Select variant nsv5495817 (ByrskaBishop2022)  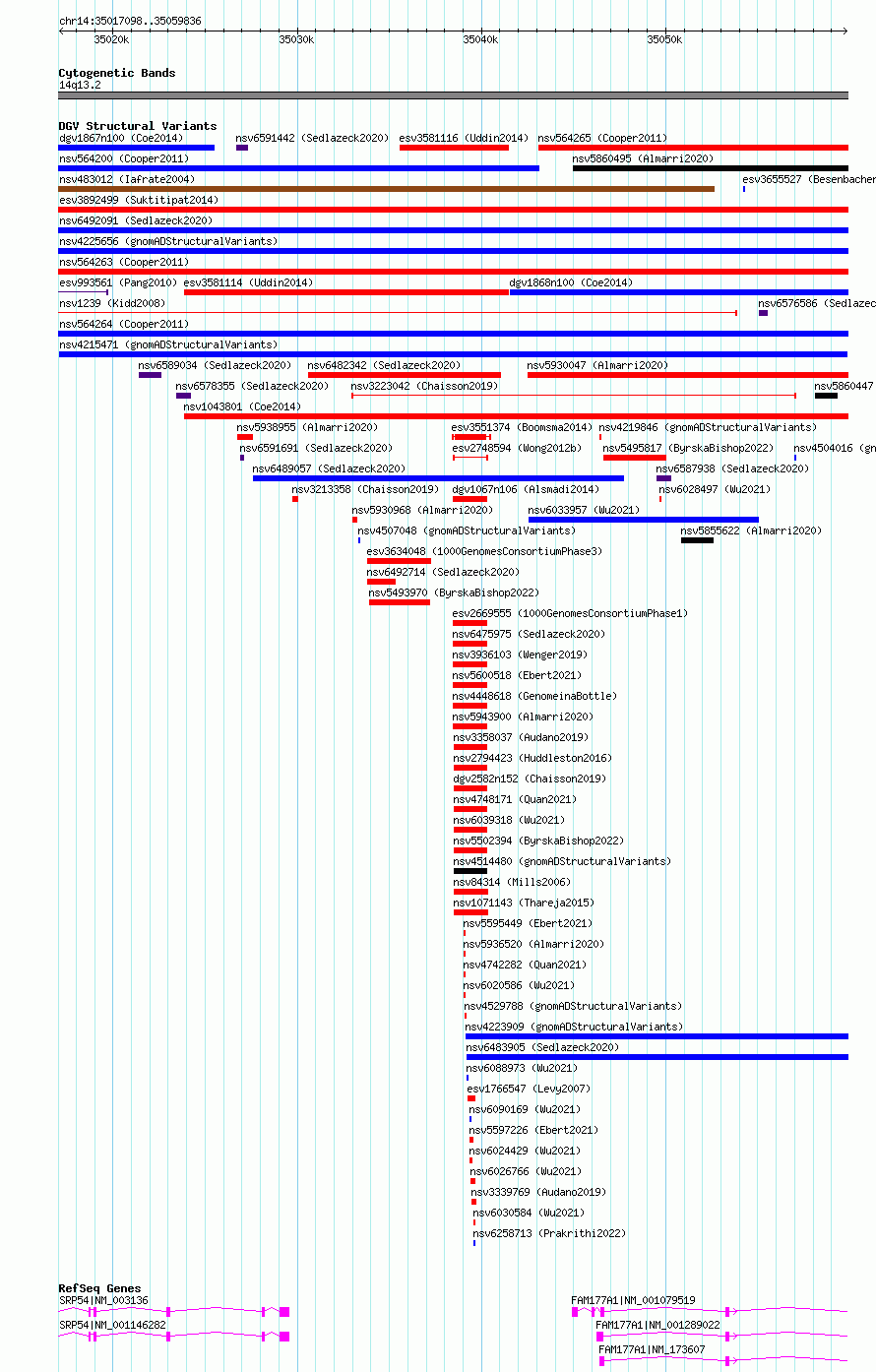(x=635, y=458)
